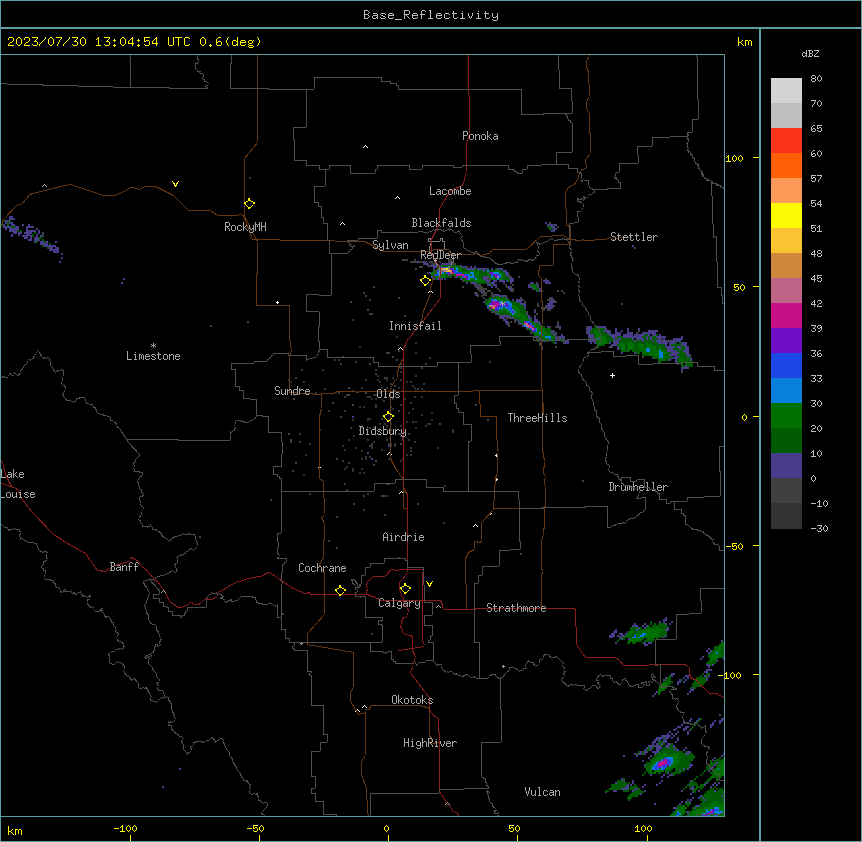
Task: Click the white plus marker west of Drumheller region
Action: tap(612, 375)
